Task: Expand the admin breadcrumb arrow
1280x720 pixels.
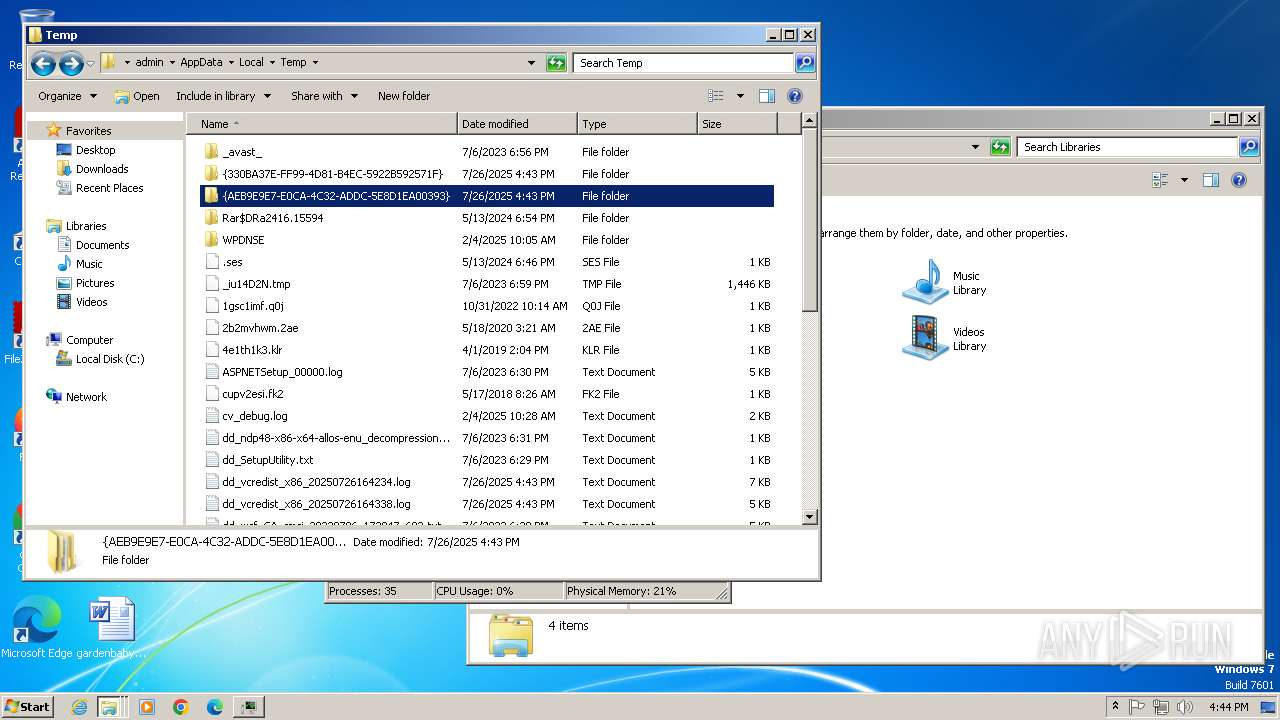Action: (171, 62)
